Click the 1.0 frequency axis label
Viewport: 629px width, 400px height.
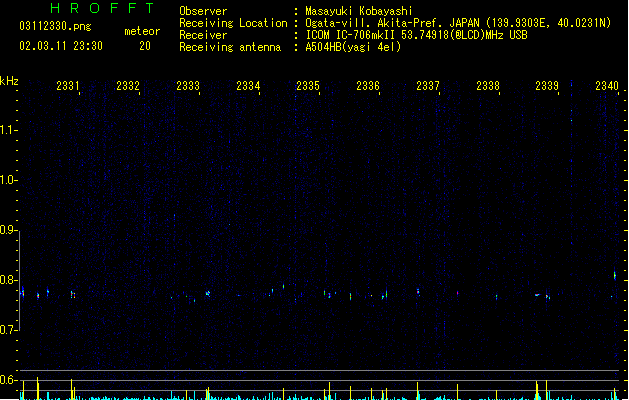8,180
